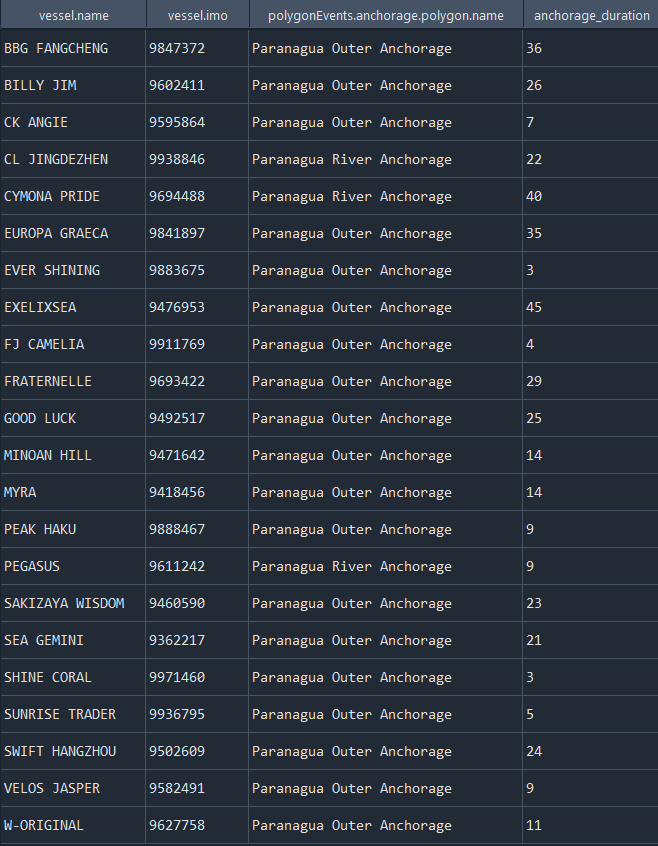The width and height of the screenshot is (658, 846).
Task: Click EXELIXSEA's duration cell showing 45
Action: pos(534,308)
